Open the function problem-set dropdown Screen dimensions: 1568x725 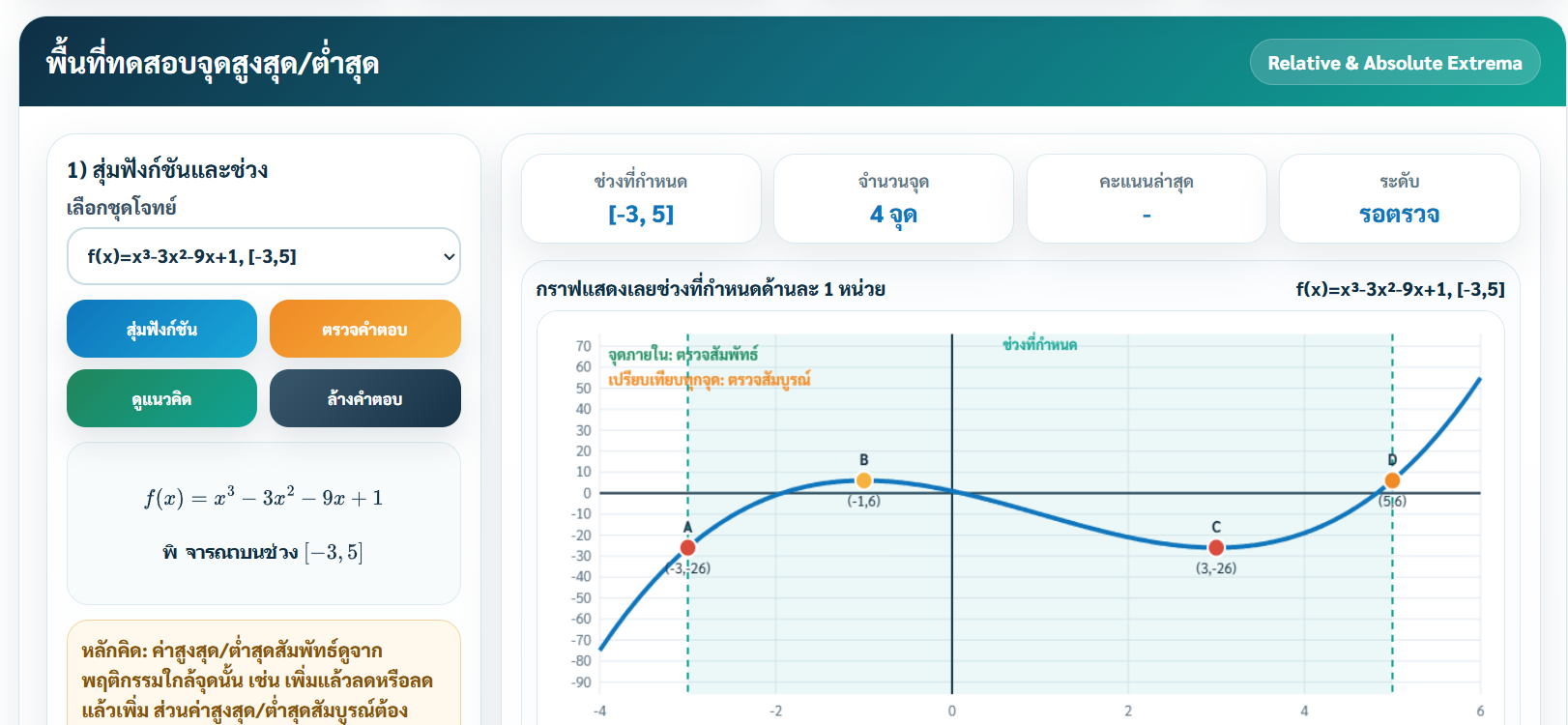tap(264, 256)
